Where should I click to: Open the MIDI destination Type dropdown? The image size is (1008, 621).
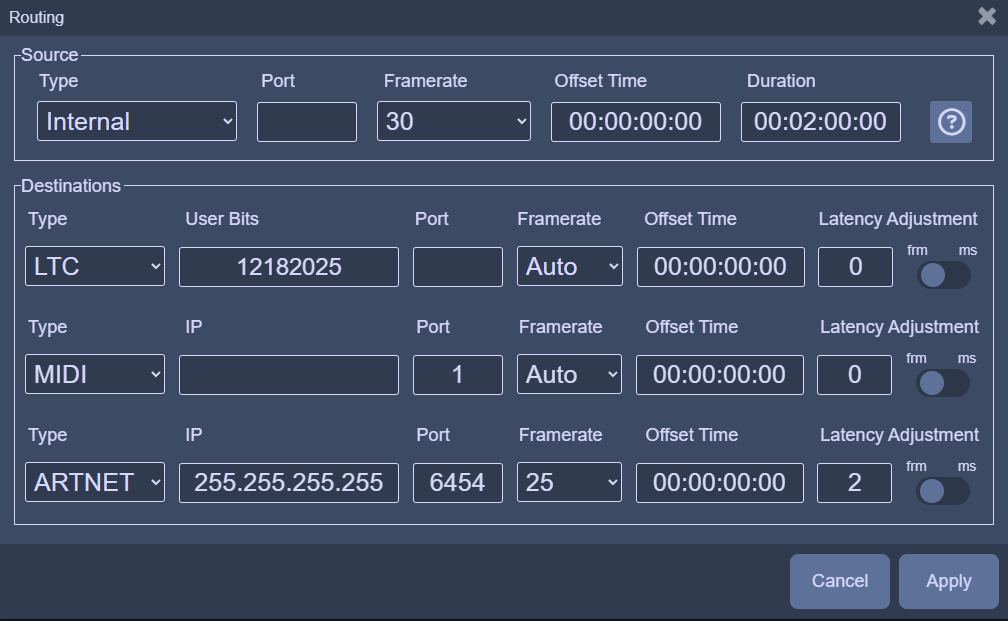(95, 375)
